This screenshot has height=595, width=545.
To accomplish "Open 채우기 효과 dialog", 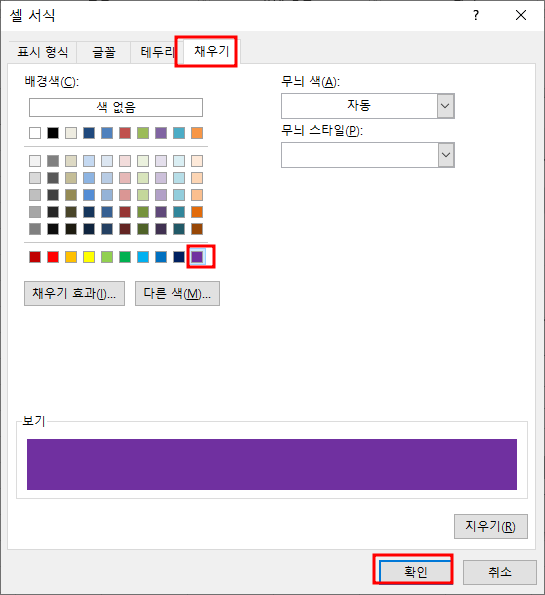I will tap(74, 293).
